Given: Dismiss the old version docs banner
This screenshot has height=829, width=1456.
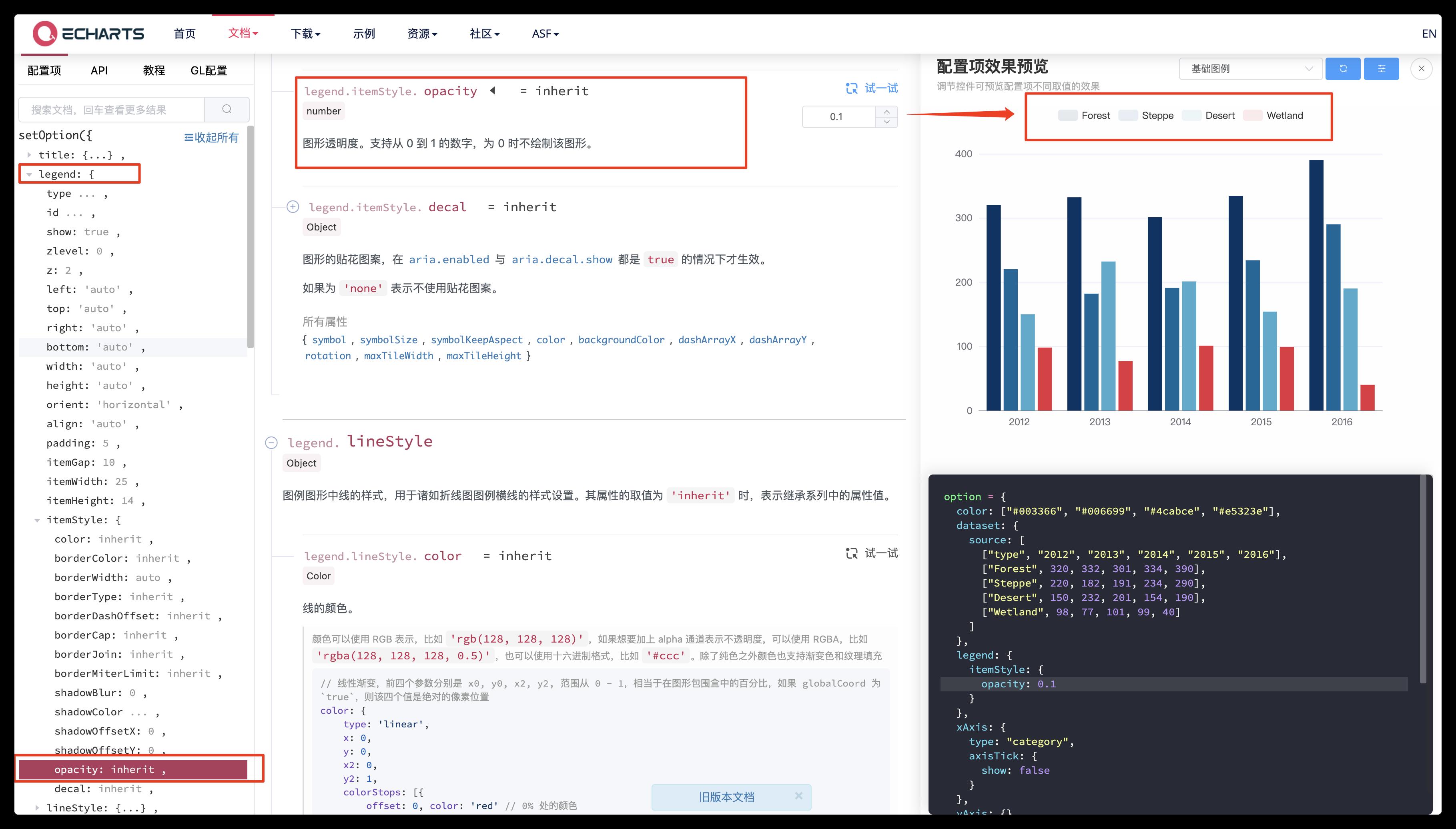Looking at the screenshot, I should click(x=799, y=796).
